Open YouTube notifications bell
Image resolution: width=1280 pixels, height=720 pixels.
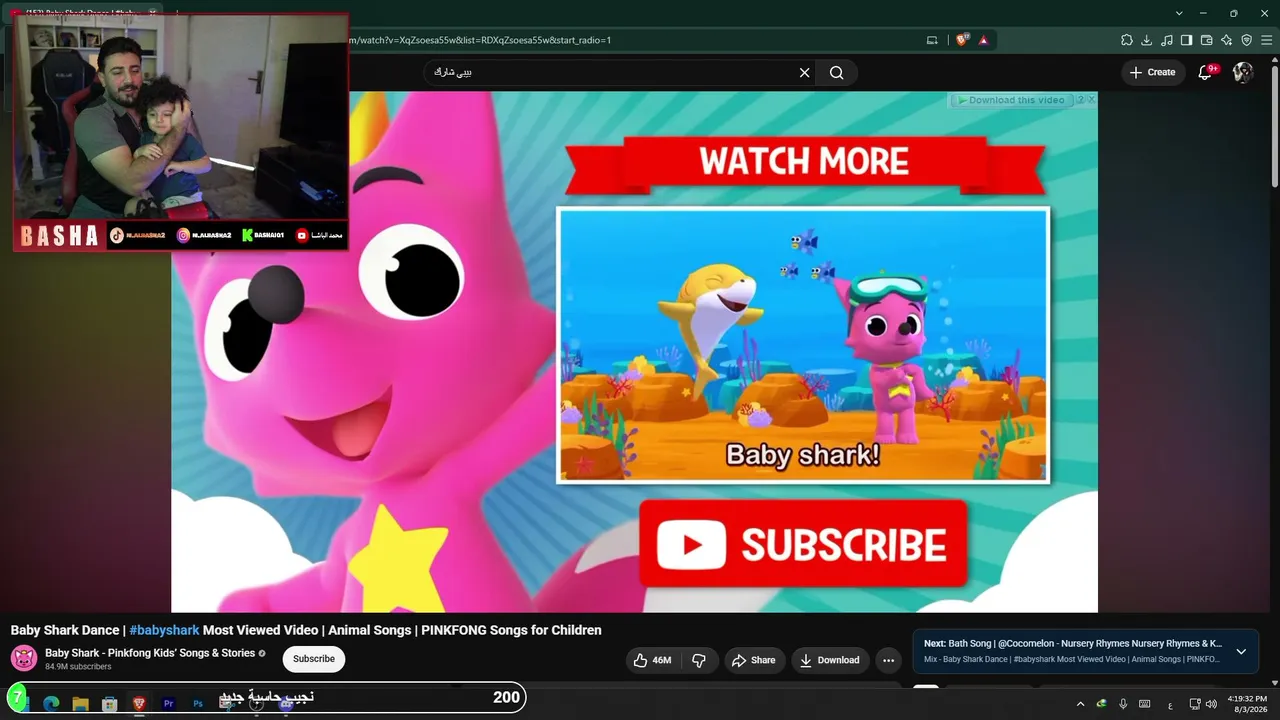pyautogui.click(x=1206, y=72)
